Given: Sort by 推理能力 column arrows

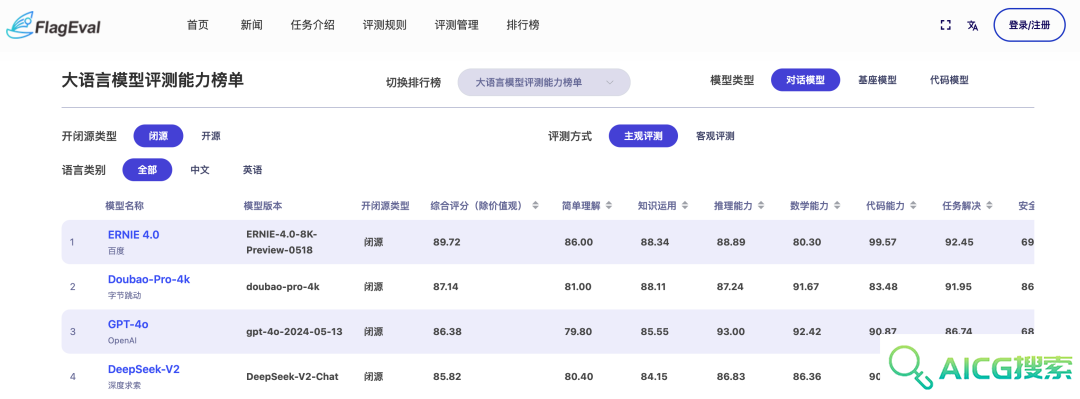Looking at the screenshot, I should click(760, 206).
